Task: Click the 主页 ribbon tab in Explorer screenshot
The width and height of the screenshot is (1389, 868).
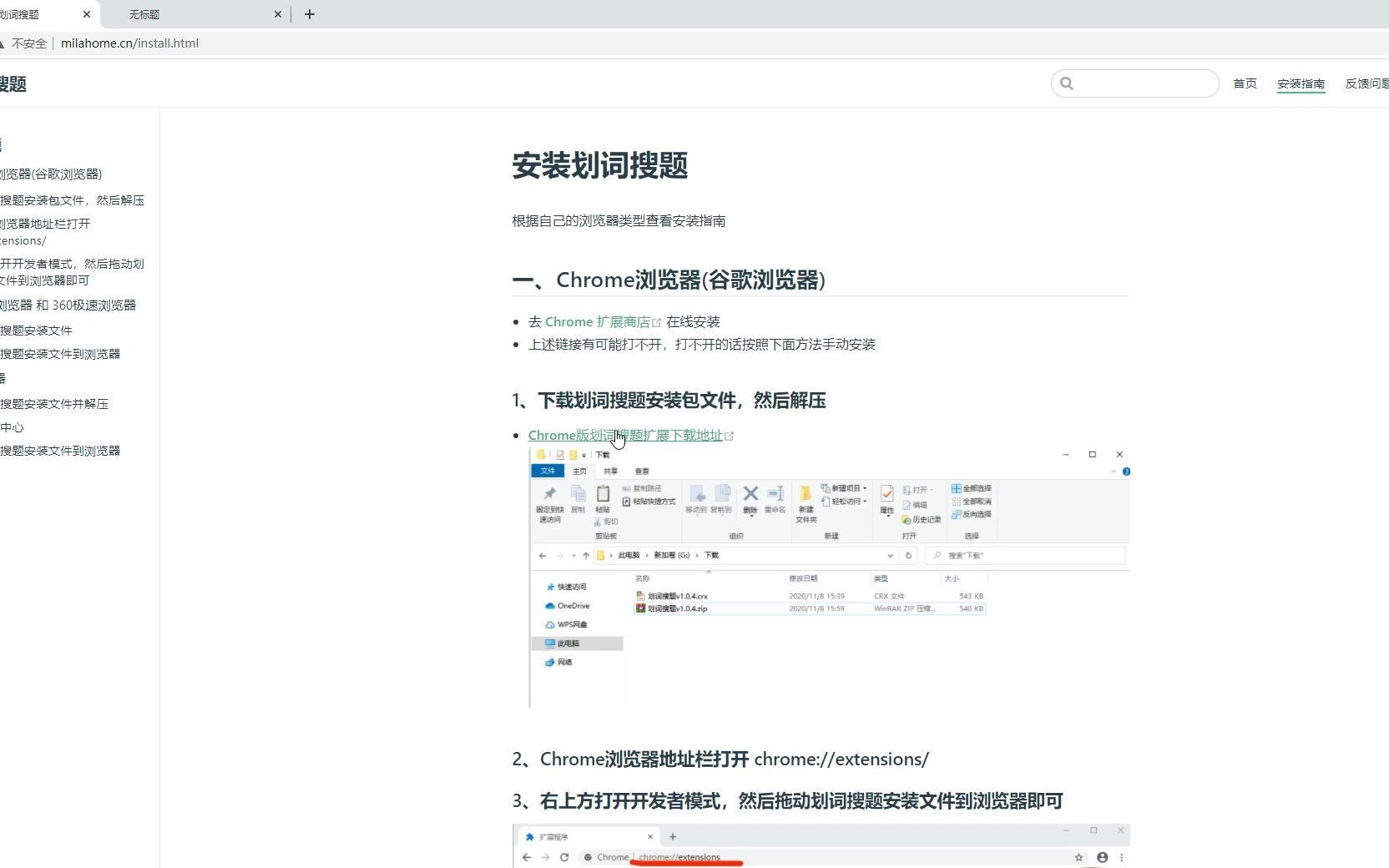Action: click(579, 471)
